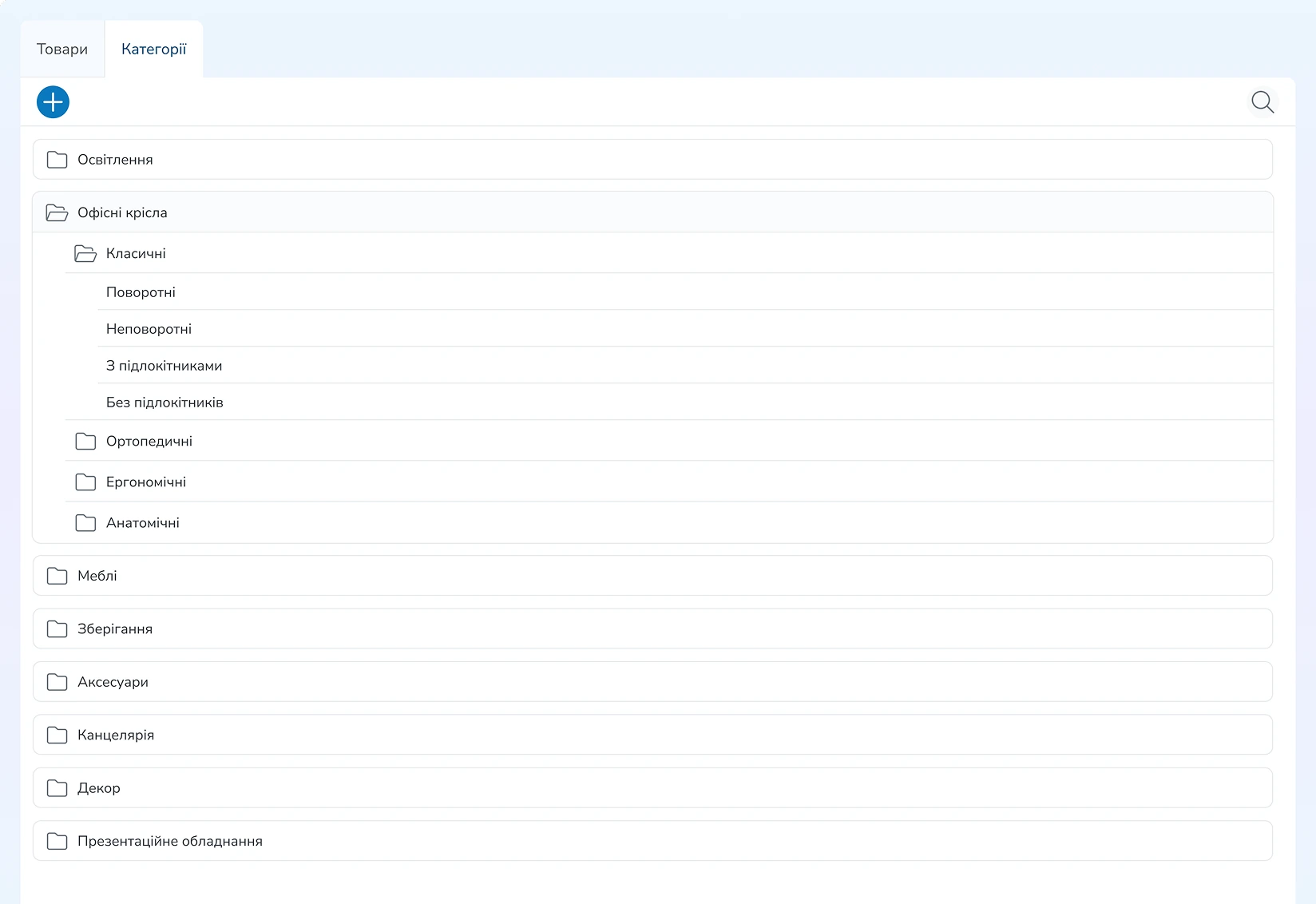Open the Меблі category

pyautogui.click(x=652, y=576)
